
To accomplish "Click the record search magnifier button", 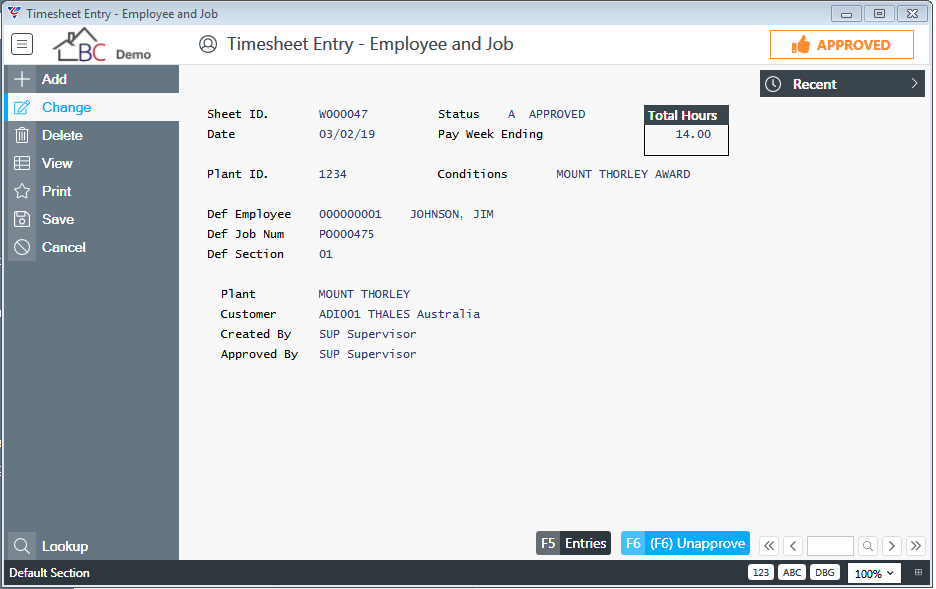I will tap(868, 545).
